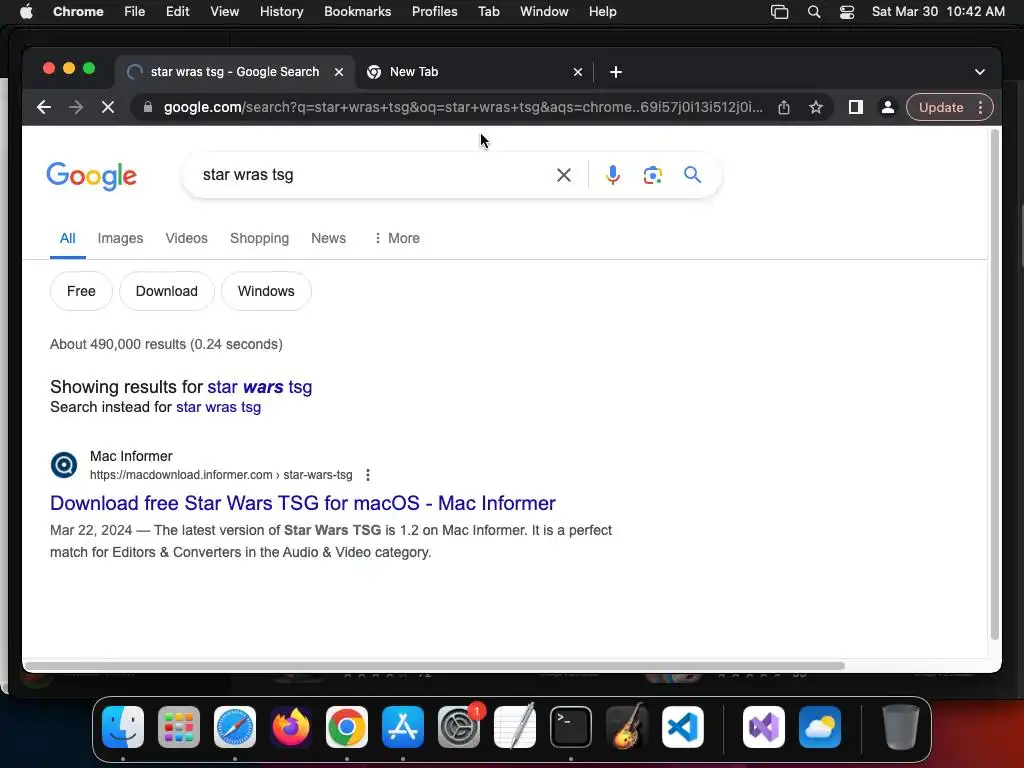Open the Profiles menu

(x=434, y=12)
